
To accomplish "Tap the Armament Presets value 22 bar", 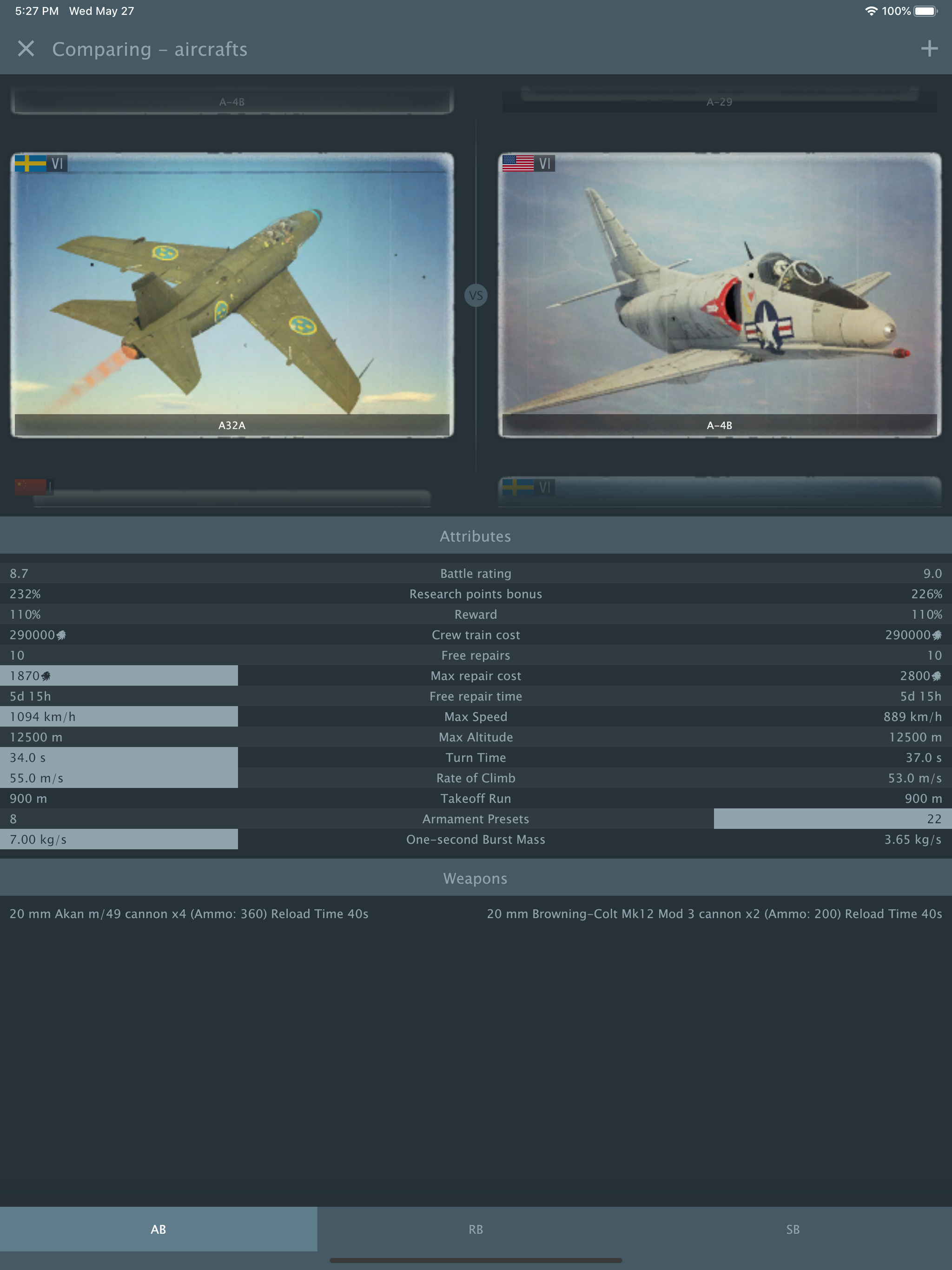I will (832, 819).
